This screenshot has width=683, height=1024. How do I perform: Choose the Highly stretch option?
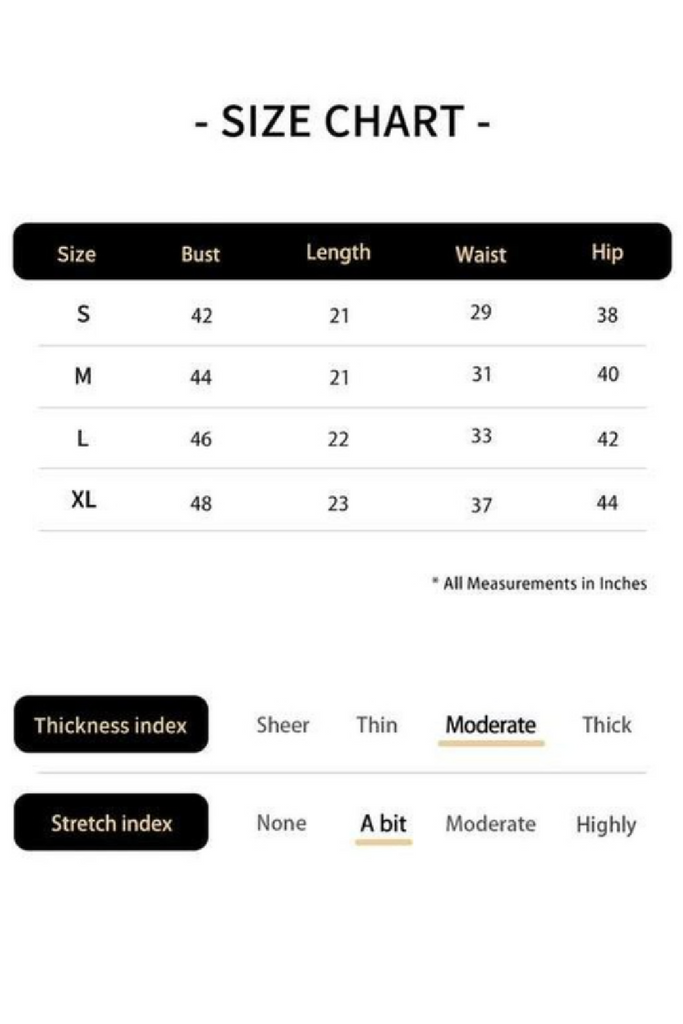(606, 825)
